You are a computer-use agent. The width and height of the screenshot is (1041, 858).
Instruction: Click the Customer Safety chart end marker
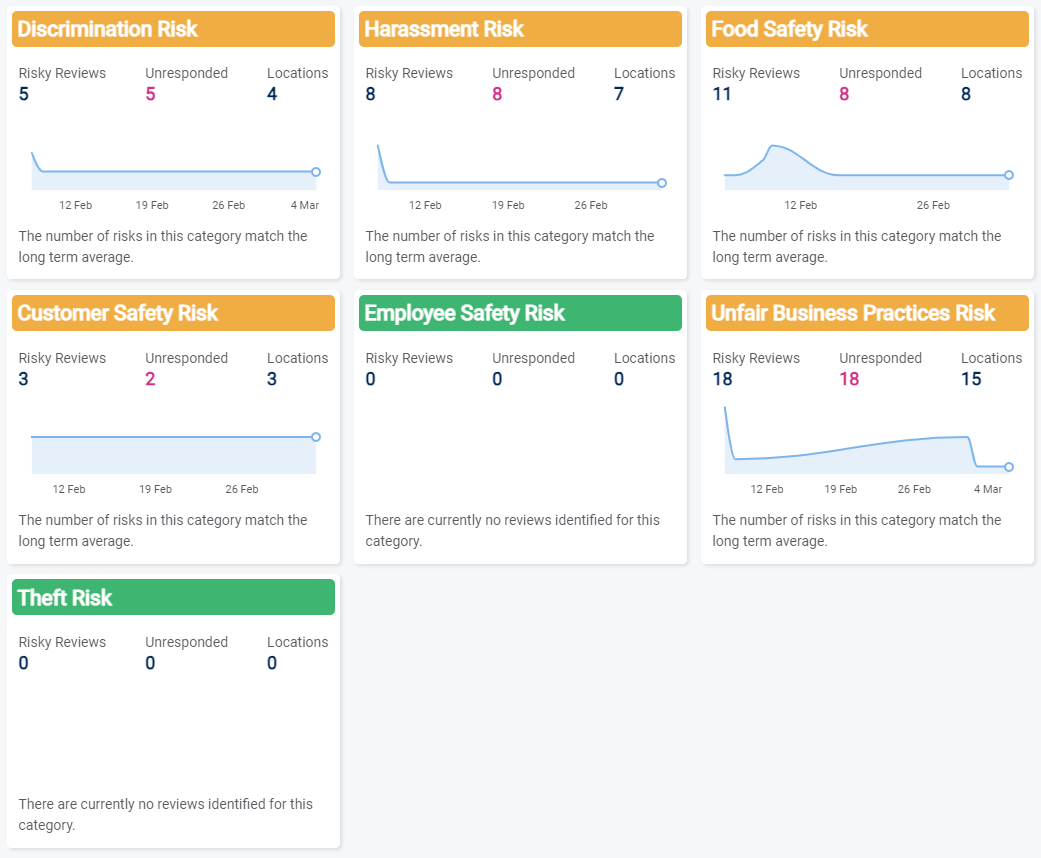tap(316, 437)
